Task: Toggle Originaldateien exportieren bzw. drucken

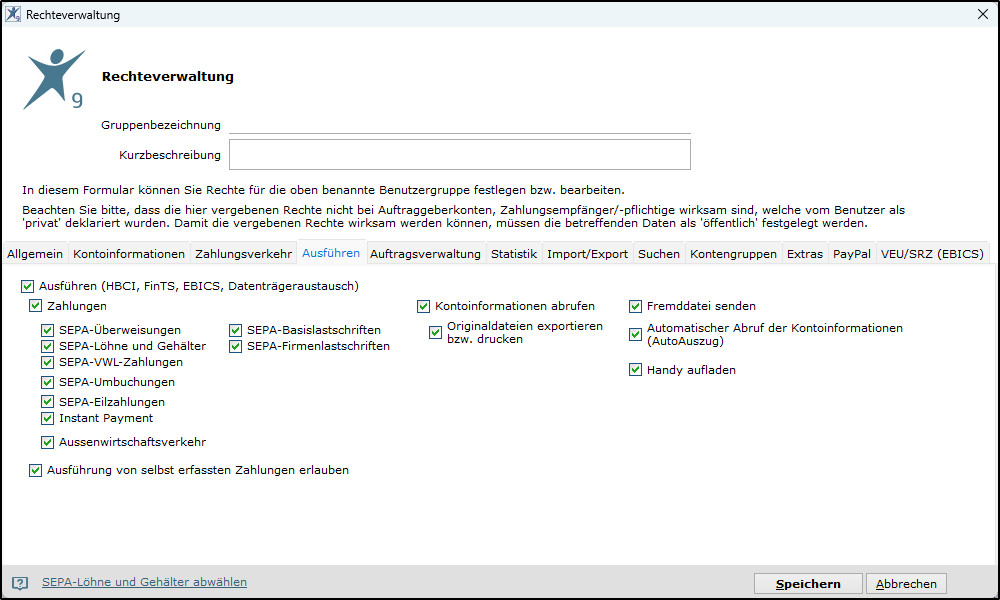Action: coord(436,332)
